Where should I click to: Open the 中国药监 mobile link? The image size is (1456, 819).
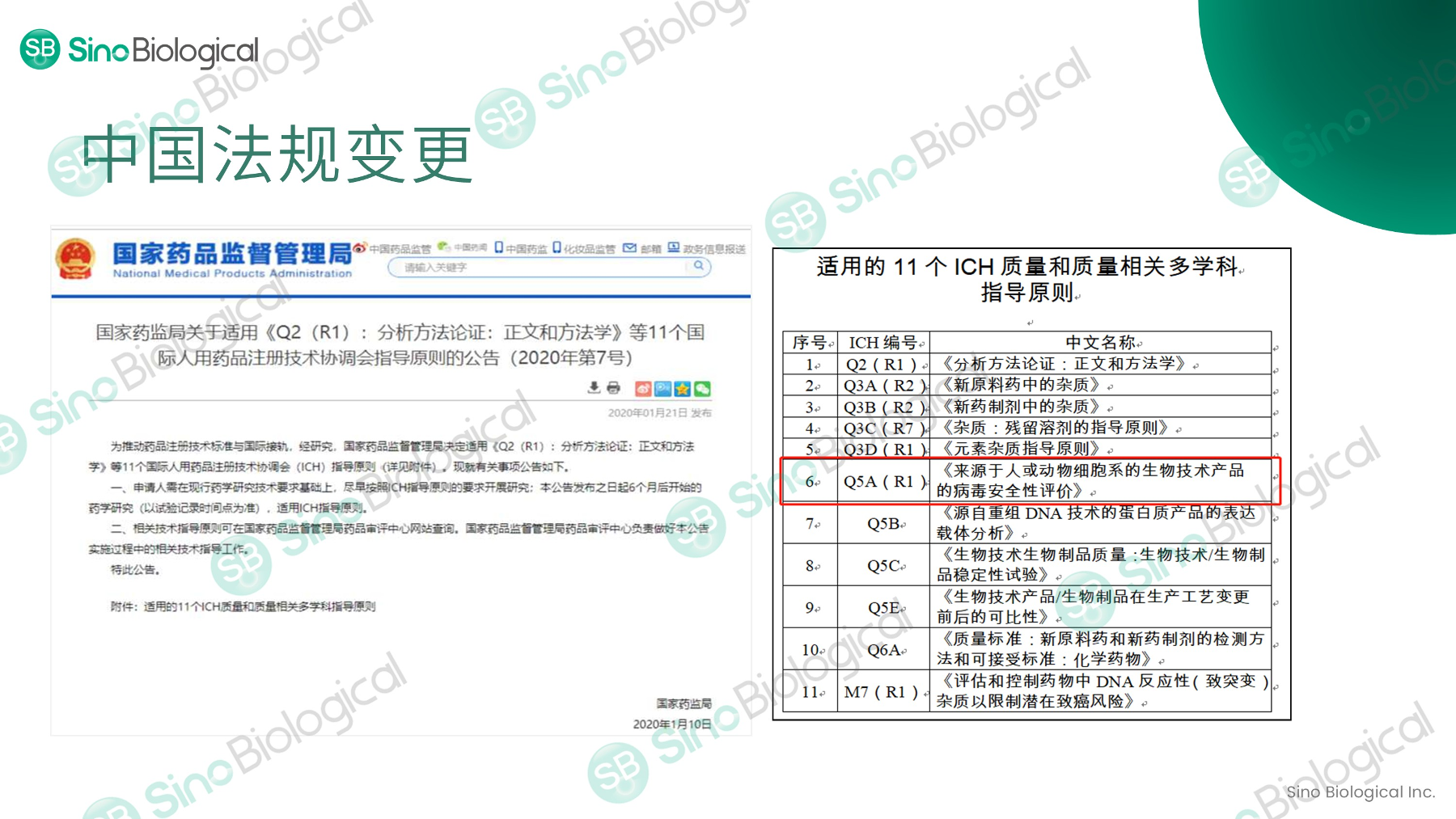(521, 248)
